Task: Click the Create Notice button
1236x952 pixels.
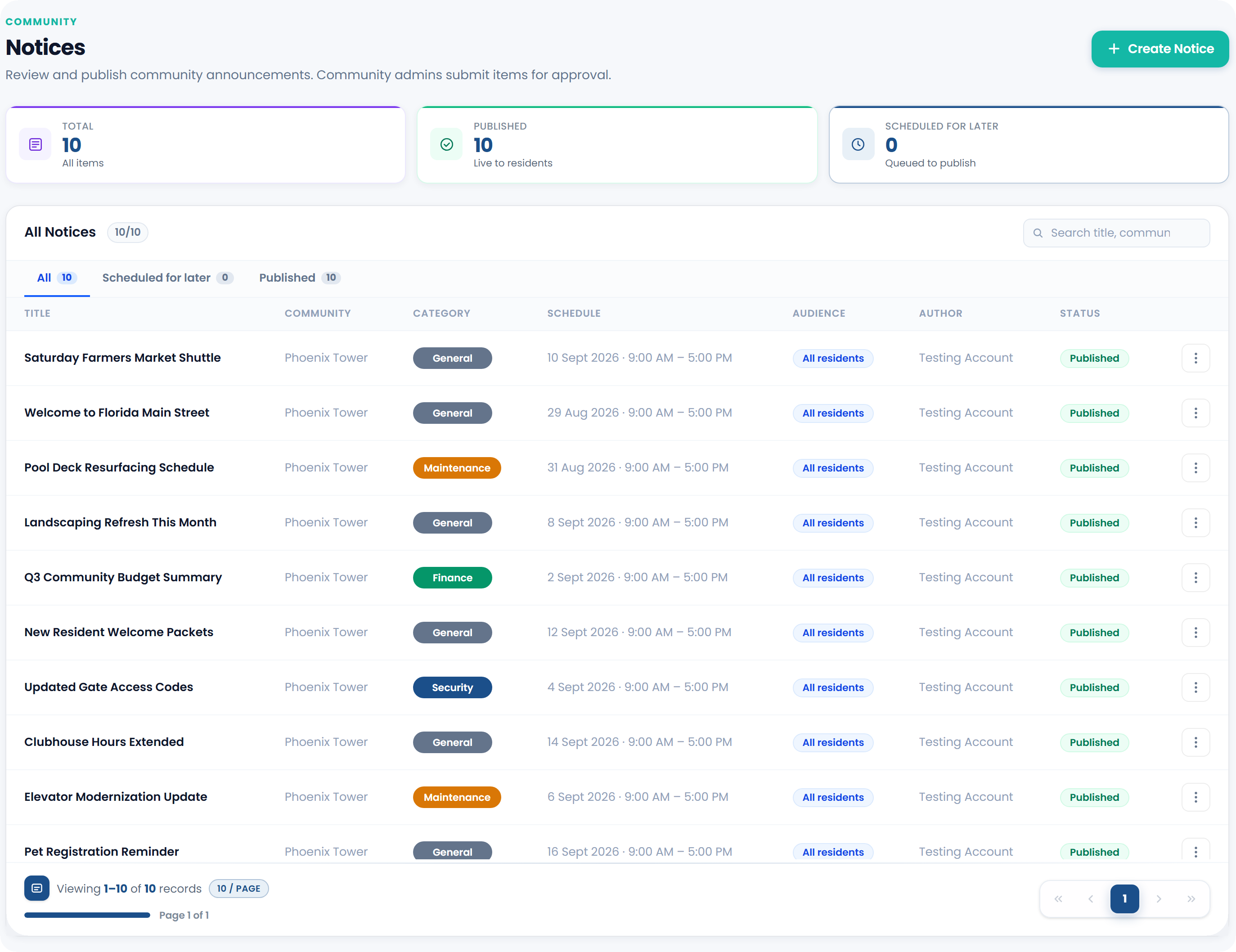Action: (x=1160, y=49)
